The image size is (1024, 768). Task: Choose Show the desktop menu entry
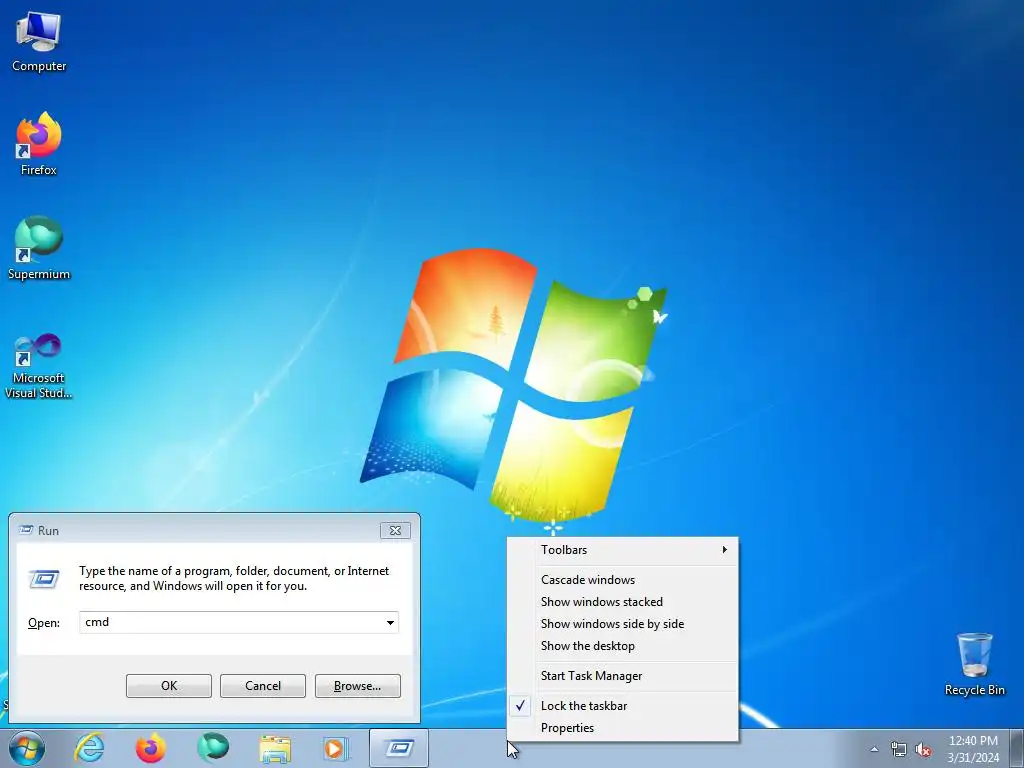[x=623, y=646]
